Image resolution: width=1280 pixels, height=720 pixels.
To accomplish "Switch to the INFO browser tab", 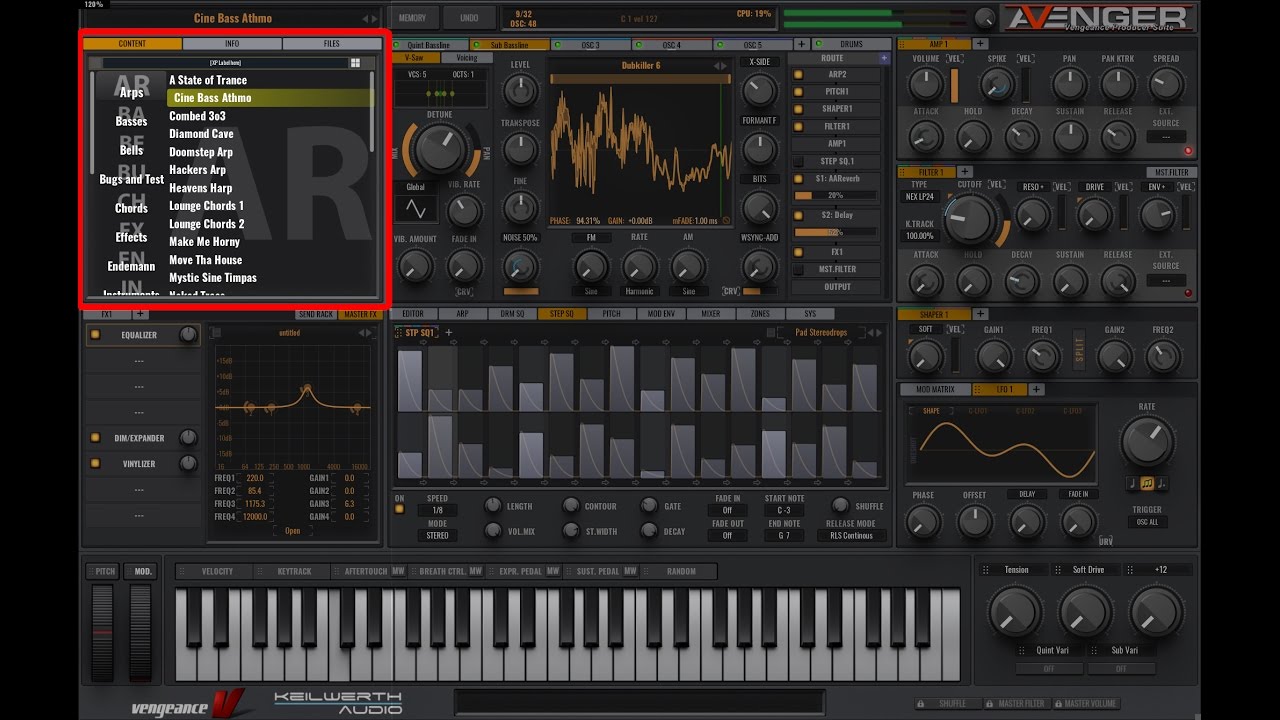I will point(232,44).
